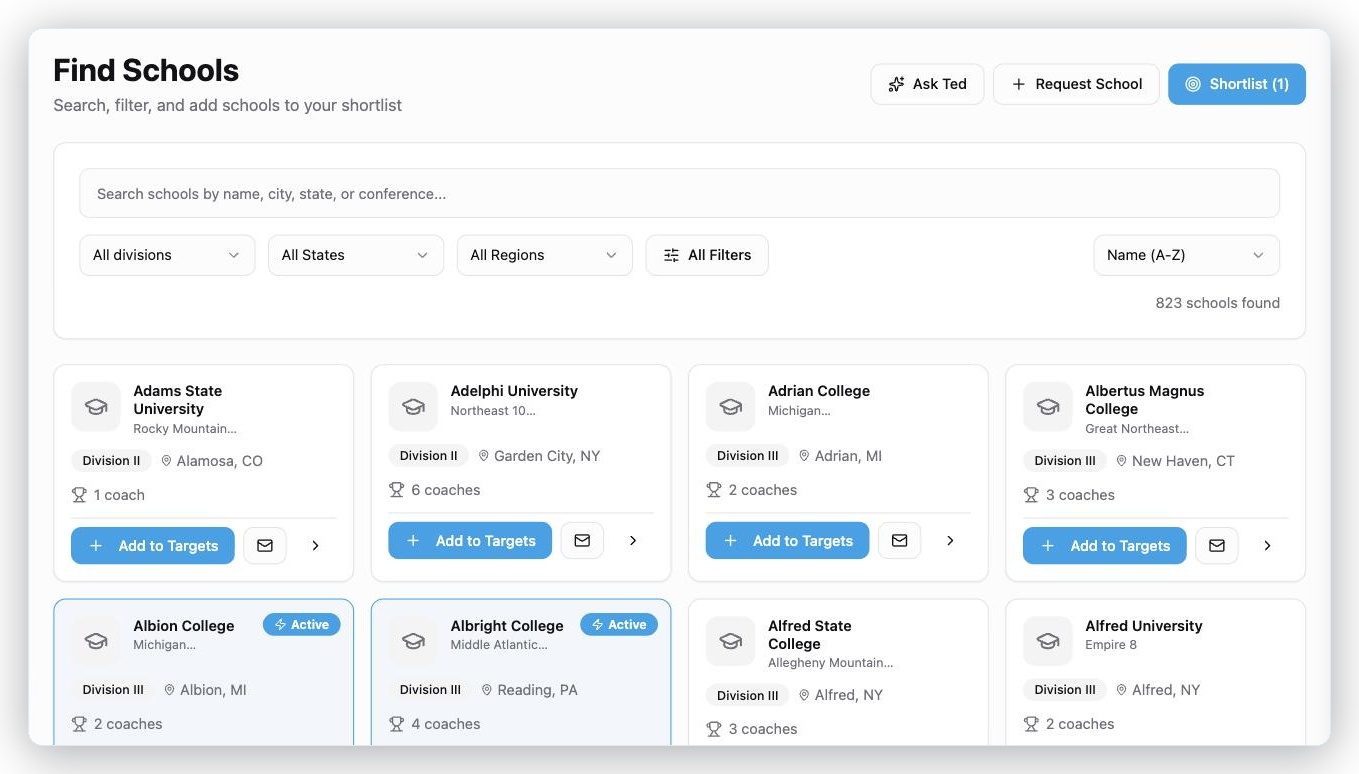
Task: Open details chevron for Adelphi University
Action: tap(633, 541)
